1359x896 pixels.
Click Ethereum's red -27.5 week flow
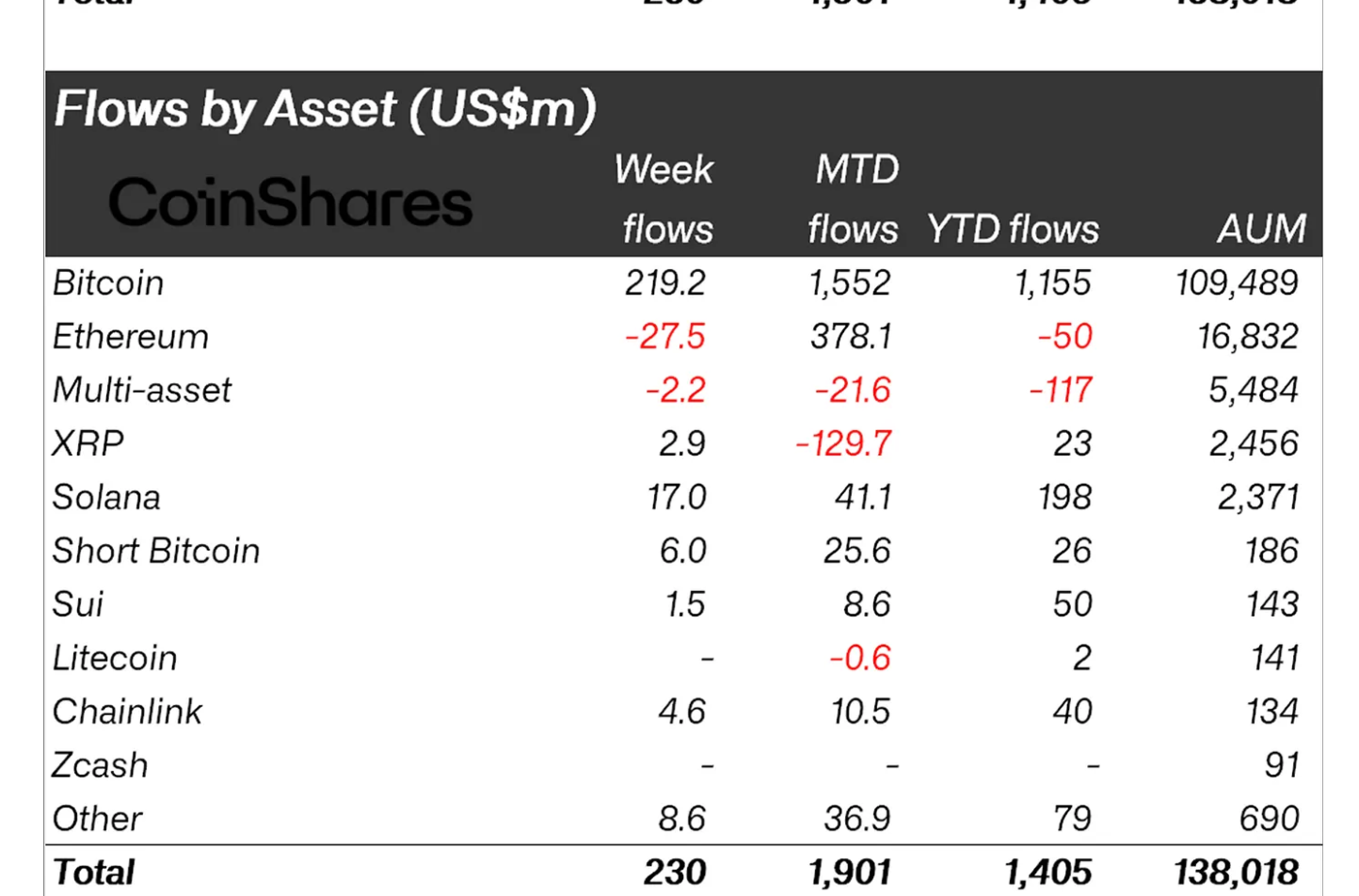[x=664, y=337]
